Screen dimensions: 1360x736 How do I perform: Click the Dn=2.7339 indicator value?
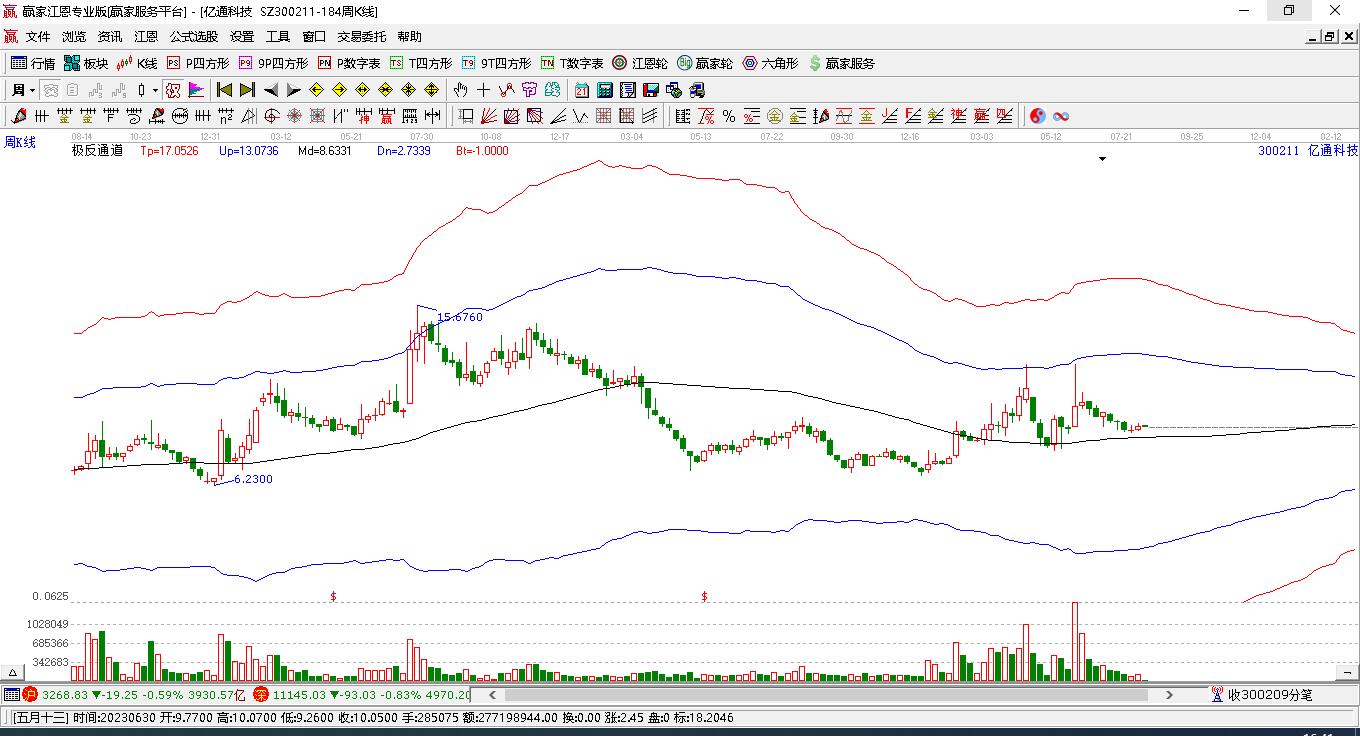[404, 151]
